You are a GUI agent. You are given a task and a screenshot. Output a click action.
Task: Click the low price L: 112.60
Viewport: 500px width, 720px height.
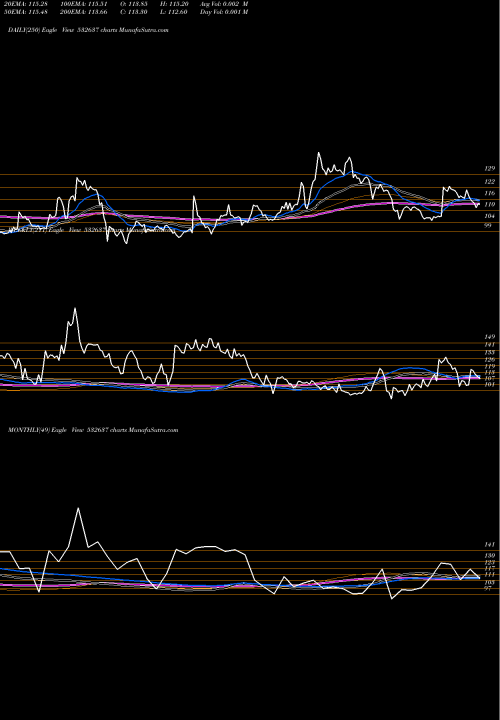click(174, 12)
